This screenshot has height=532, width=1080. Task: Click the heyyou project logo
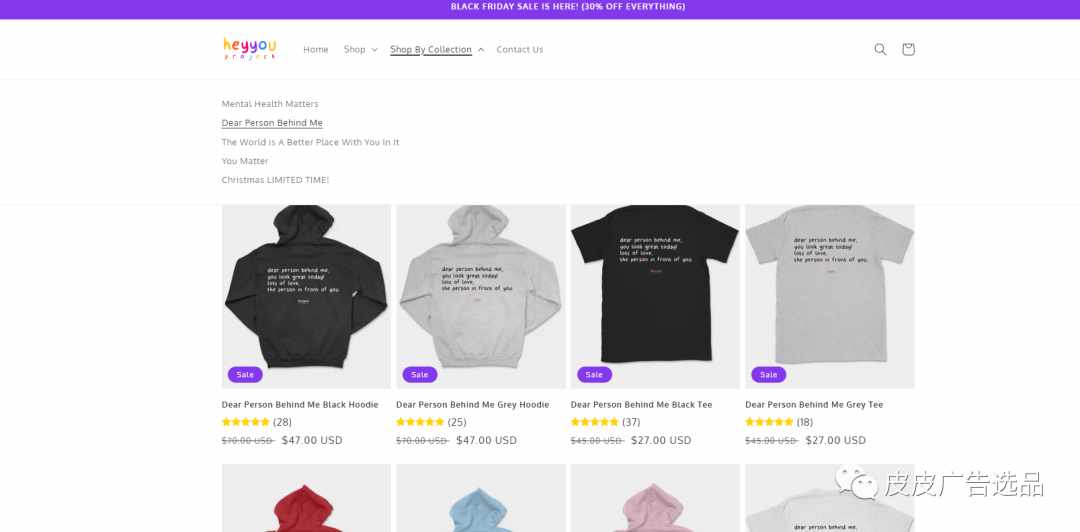[x=249, y=48]
